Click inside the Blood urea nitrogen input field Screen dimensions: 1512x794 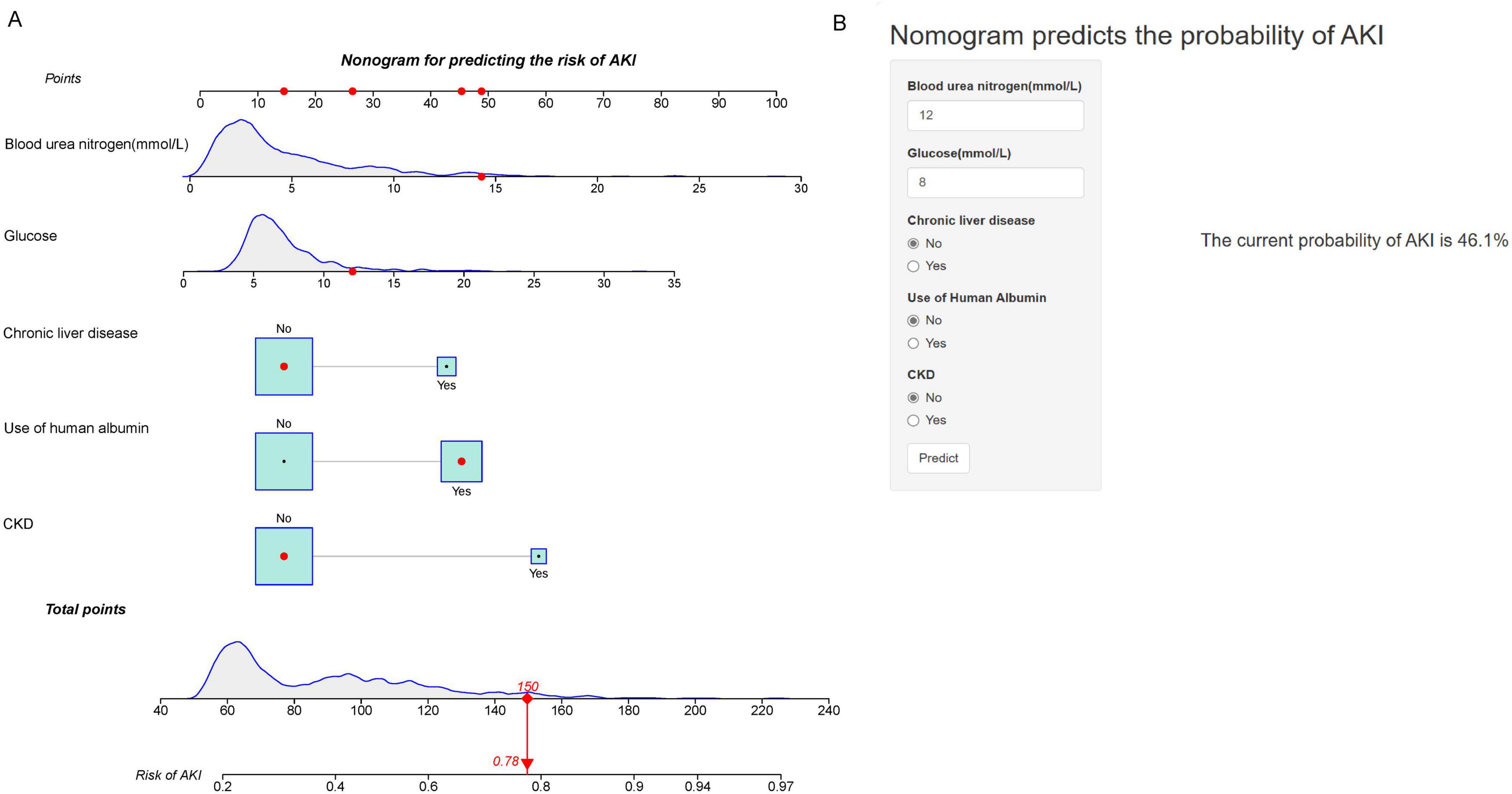[996, 116]
